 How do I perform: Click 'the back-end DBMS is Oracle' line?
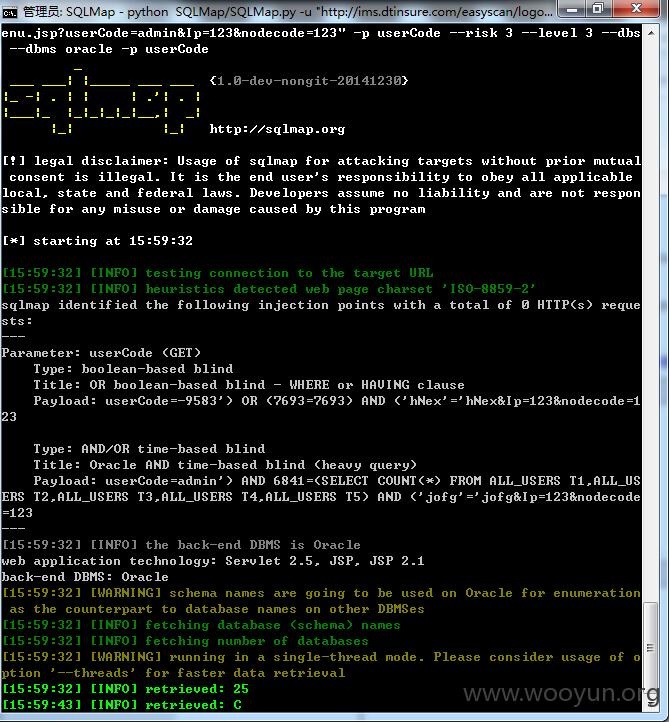[181, 545]
